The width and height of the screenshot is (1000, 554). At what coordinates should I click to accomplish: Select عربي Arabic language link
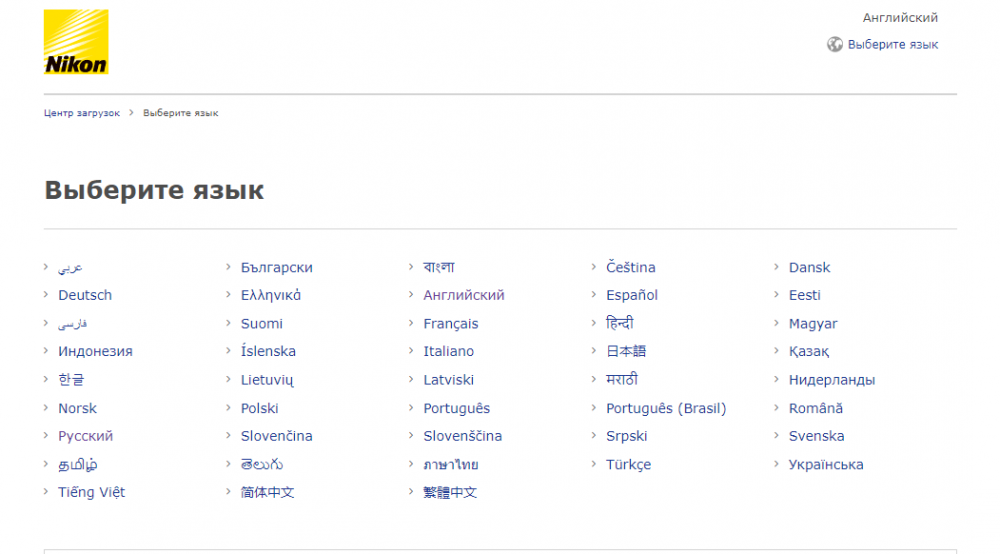[70, 268]
